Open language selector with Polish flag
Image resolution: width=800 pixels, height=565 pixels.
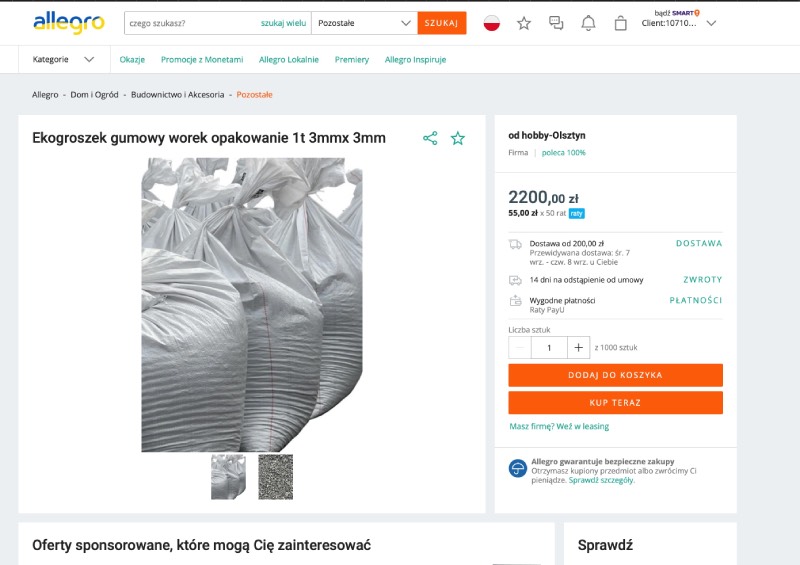tap(491, 23)
